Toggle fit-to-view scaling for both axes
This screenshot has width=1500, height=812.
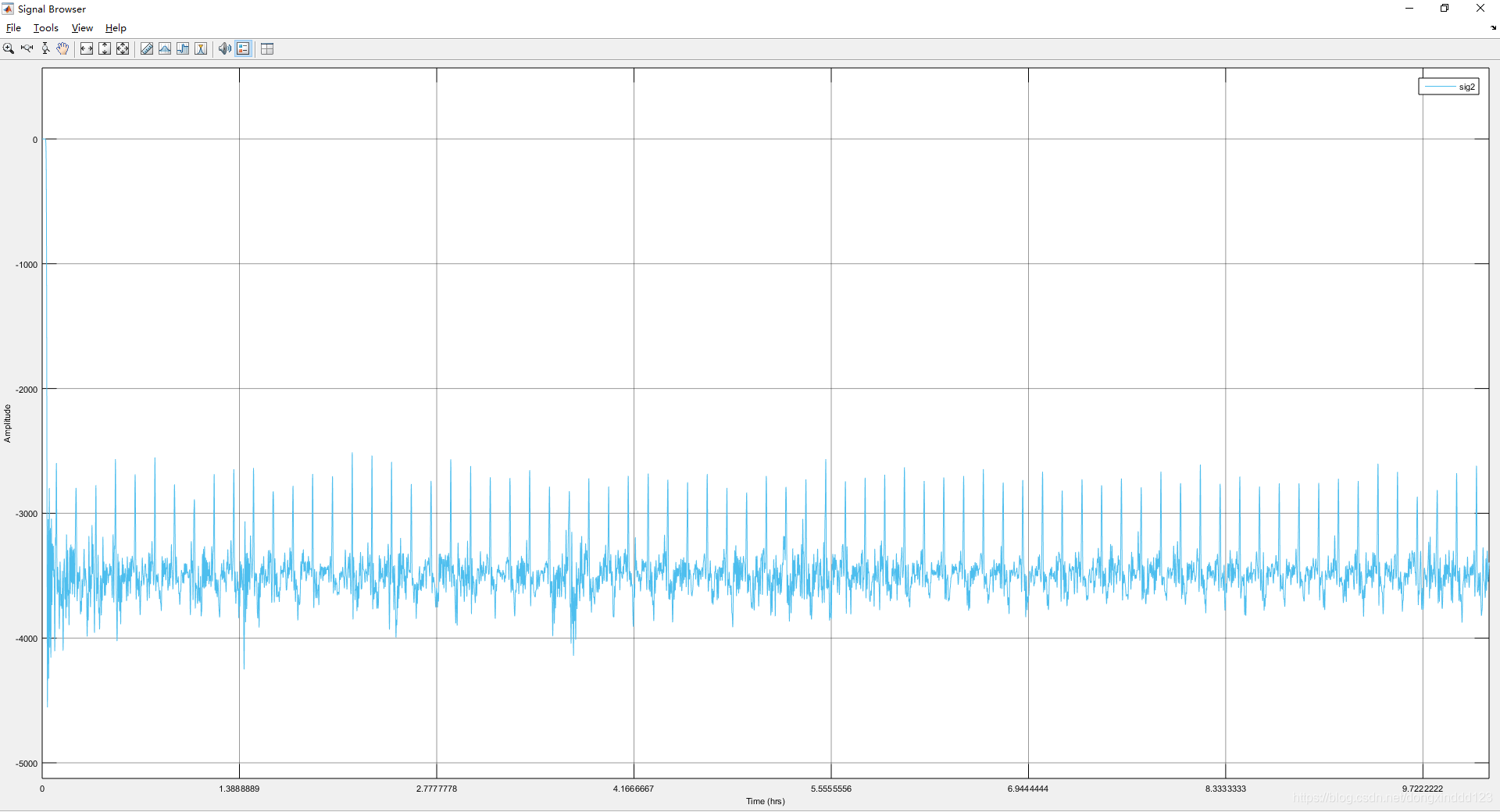click(x=123, y=48)
